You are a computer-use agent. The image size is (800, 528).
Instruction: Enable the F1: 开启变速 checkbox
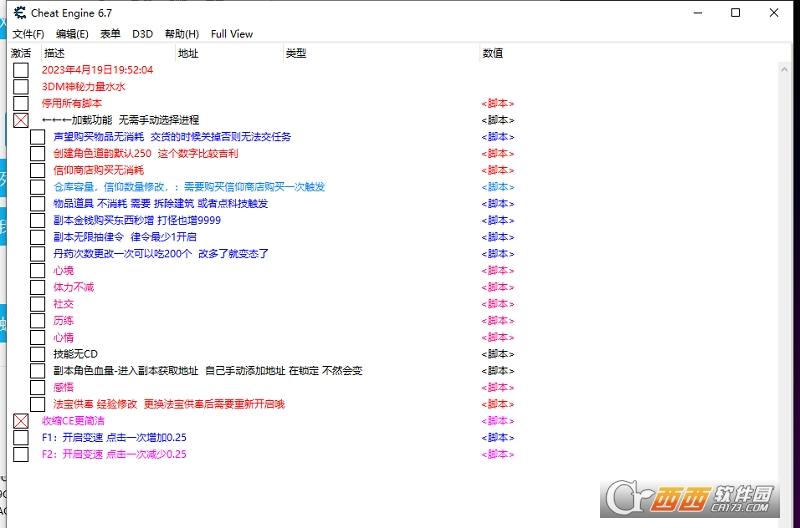[21, 438]
